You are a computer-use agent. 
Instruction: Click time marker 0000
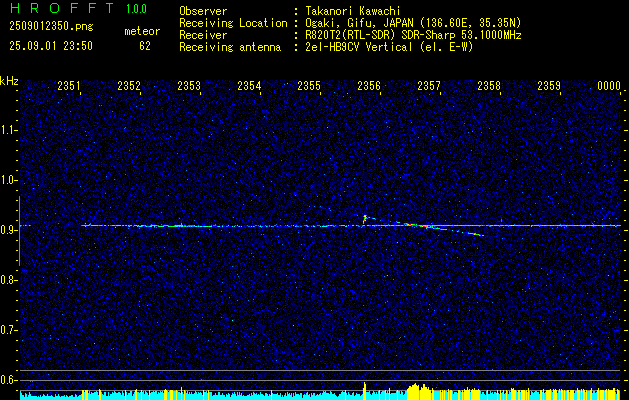coord(609,86)
